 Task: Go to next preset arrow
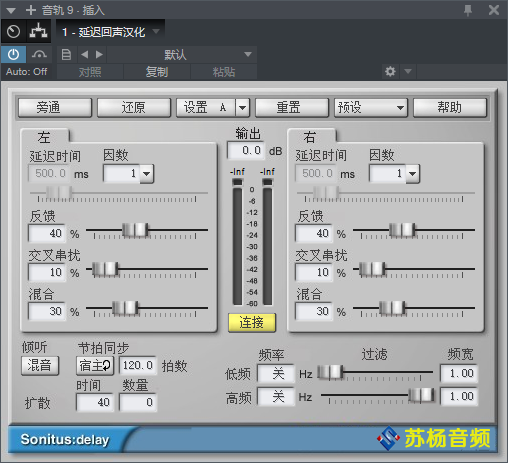pos(99,54)
